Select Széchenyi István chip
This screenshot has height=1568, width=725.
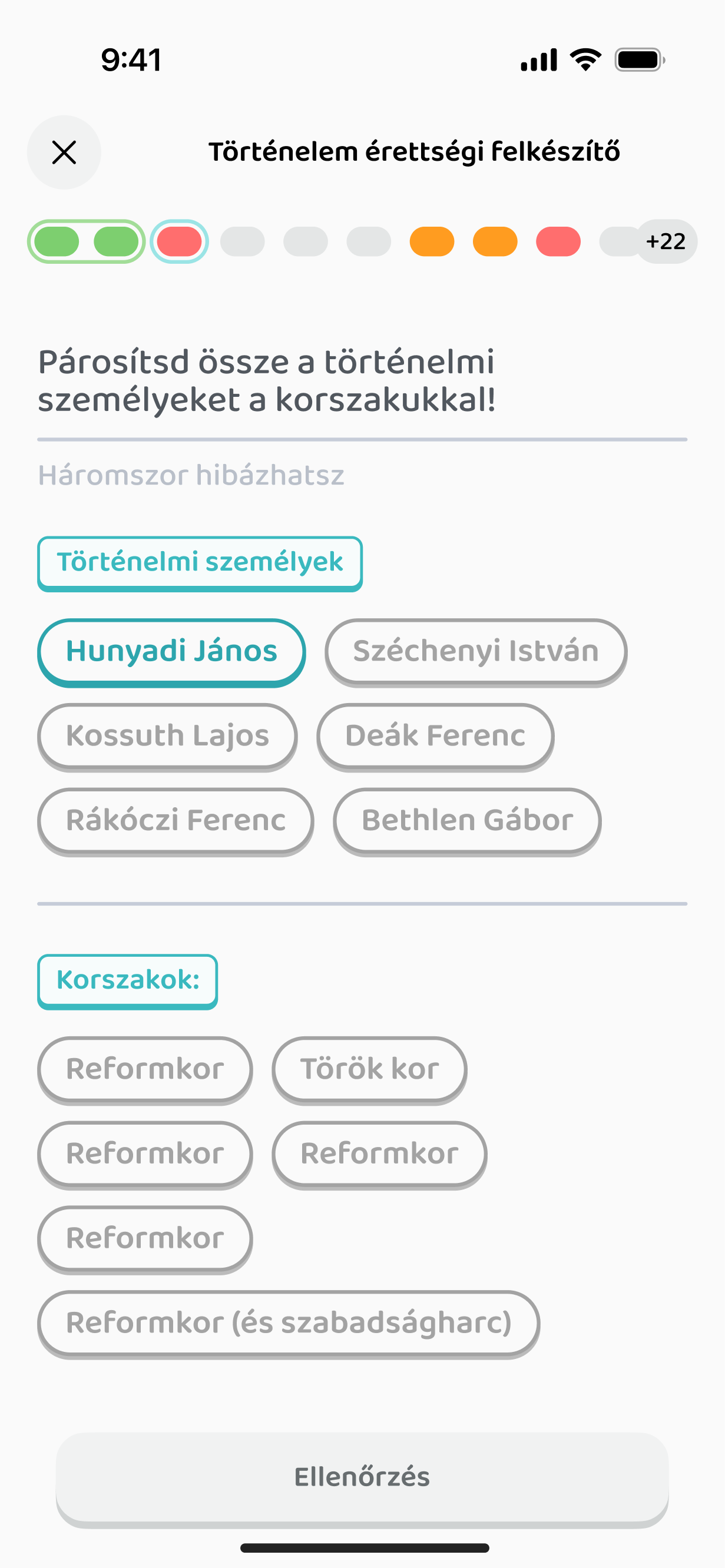475,652
